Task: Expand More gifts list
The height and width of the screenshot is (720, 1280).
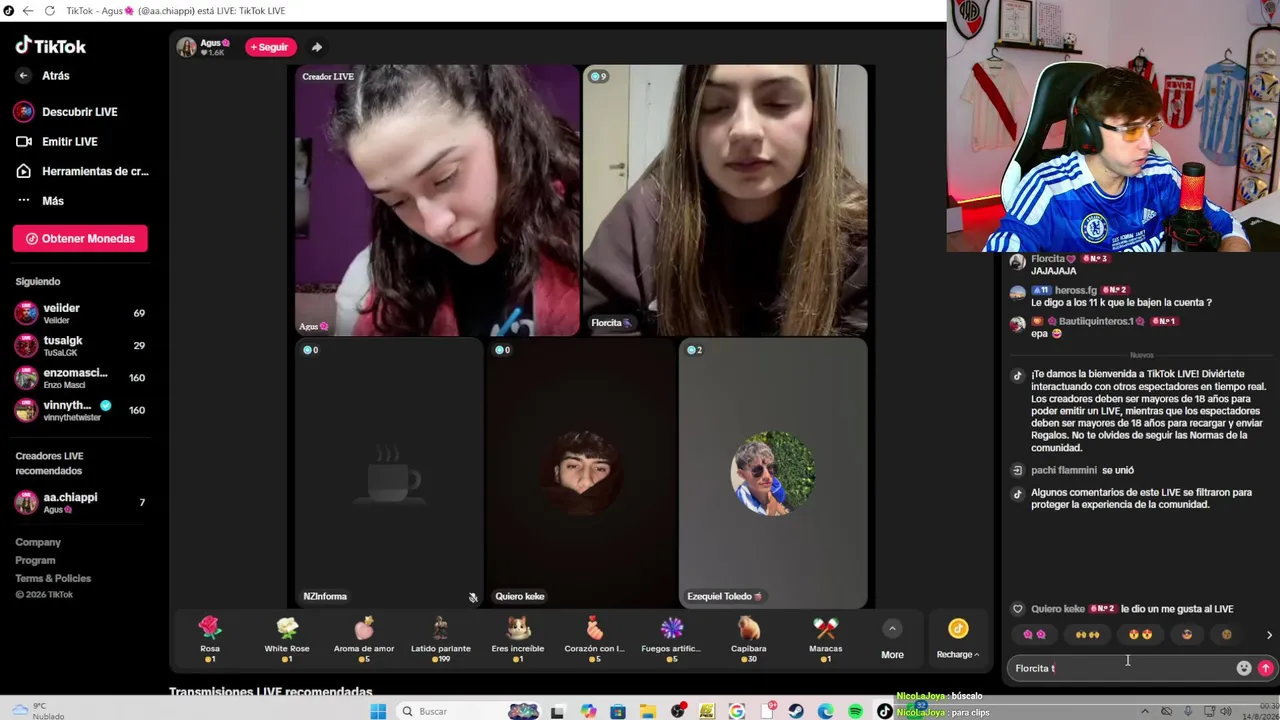Action: click(892, 639)
